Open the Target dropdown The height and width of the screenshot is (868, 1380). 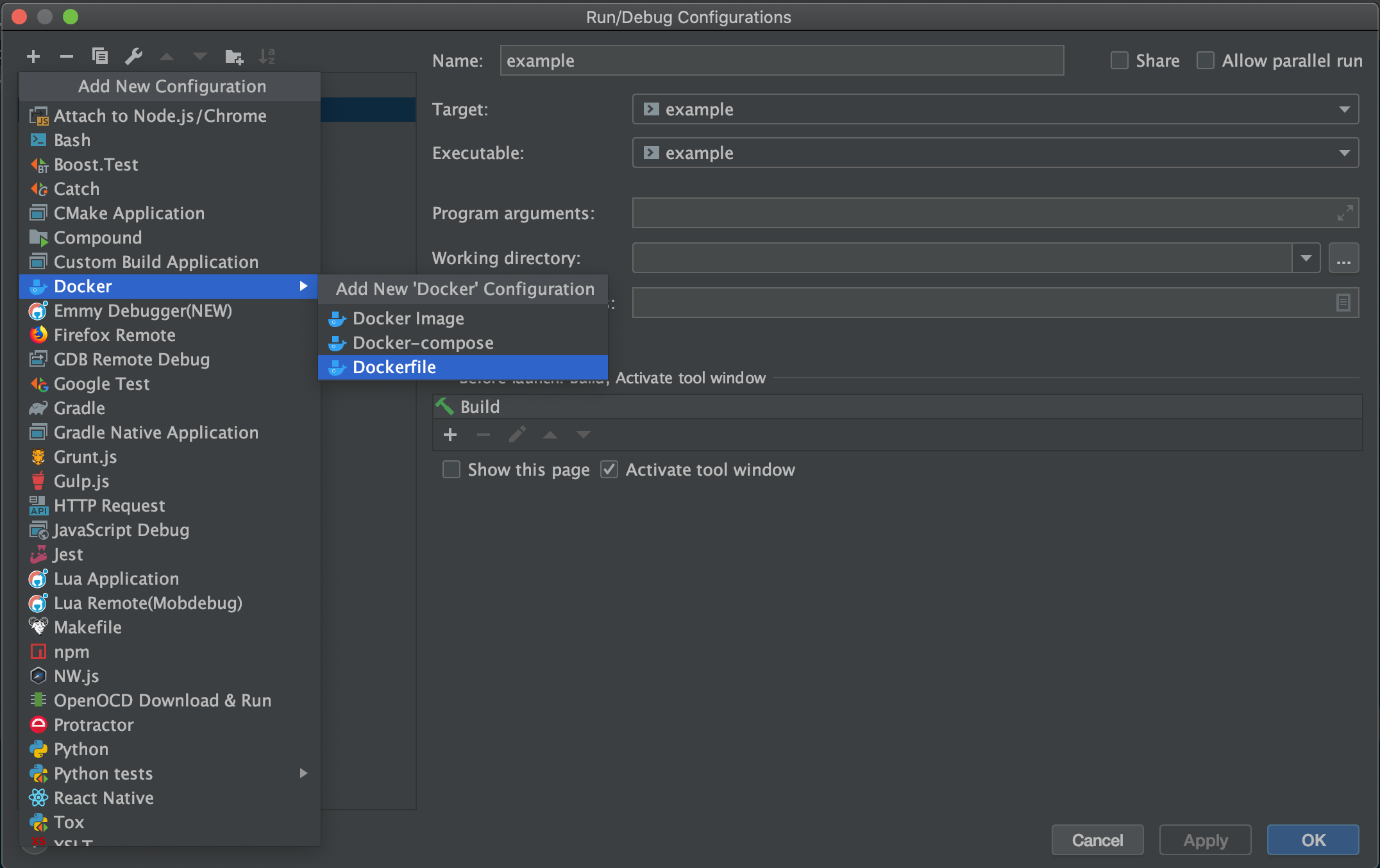point(1344,110)
